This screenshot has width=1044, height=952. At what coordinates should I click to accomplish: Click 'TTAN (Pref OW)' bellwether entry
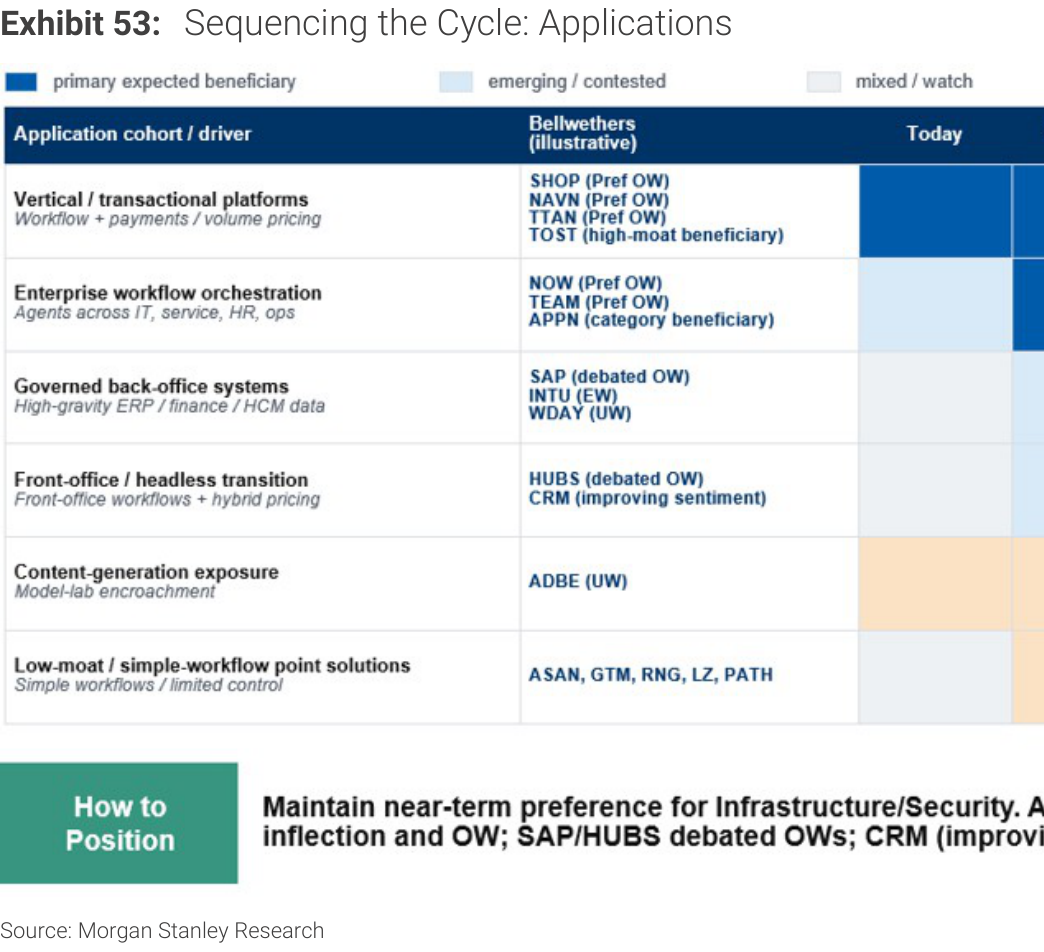point(597,217)
